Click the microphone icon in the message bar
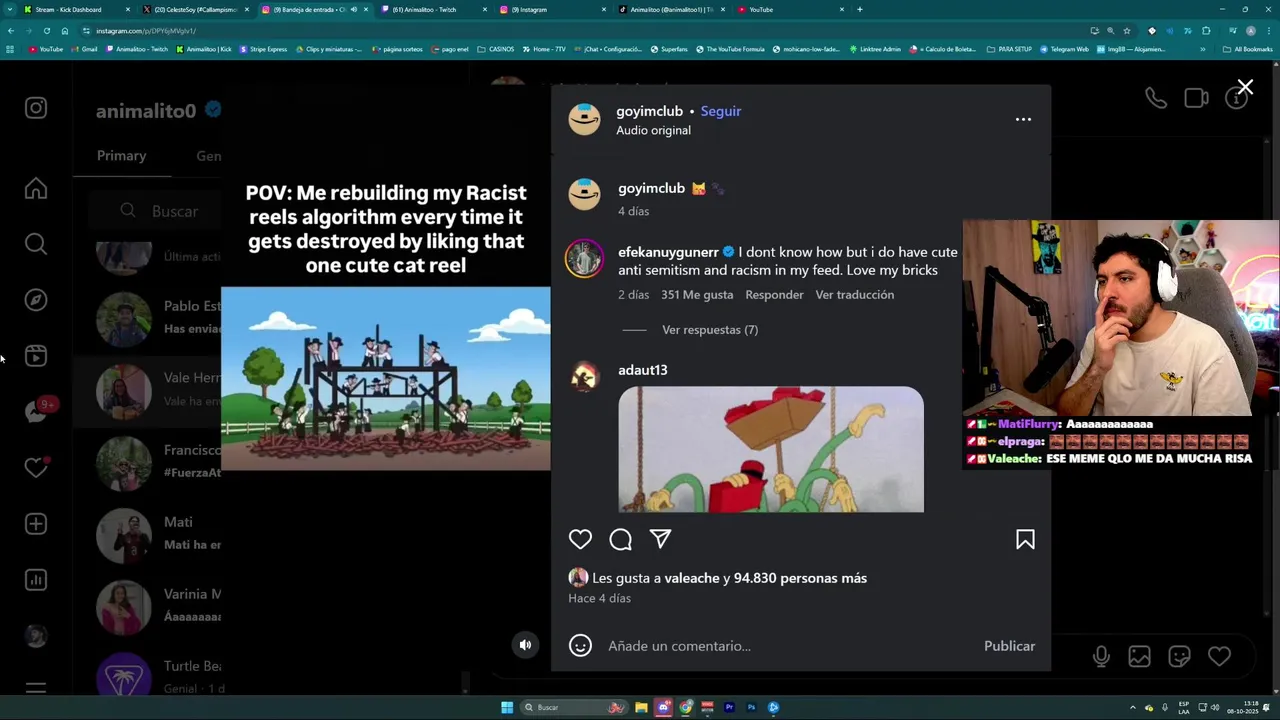The height and width of the screenshot is (720, 1280). coord(1101,656)
